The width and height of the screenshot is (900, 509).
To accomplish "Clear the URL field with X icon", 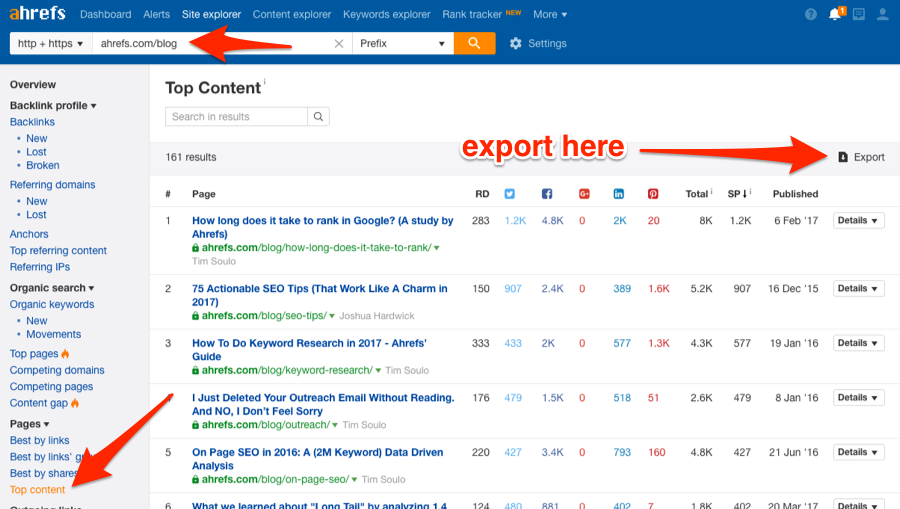I will [x=339, y=44].
